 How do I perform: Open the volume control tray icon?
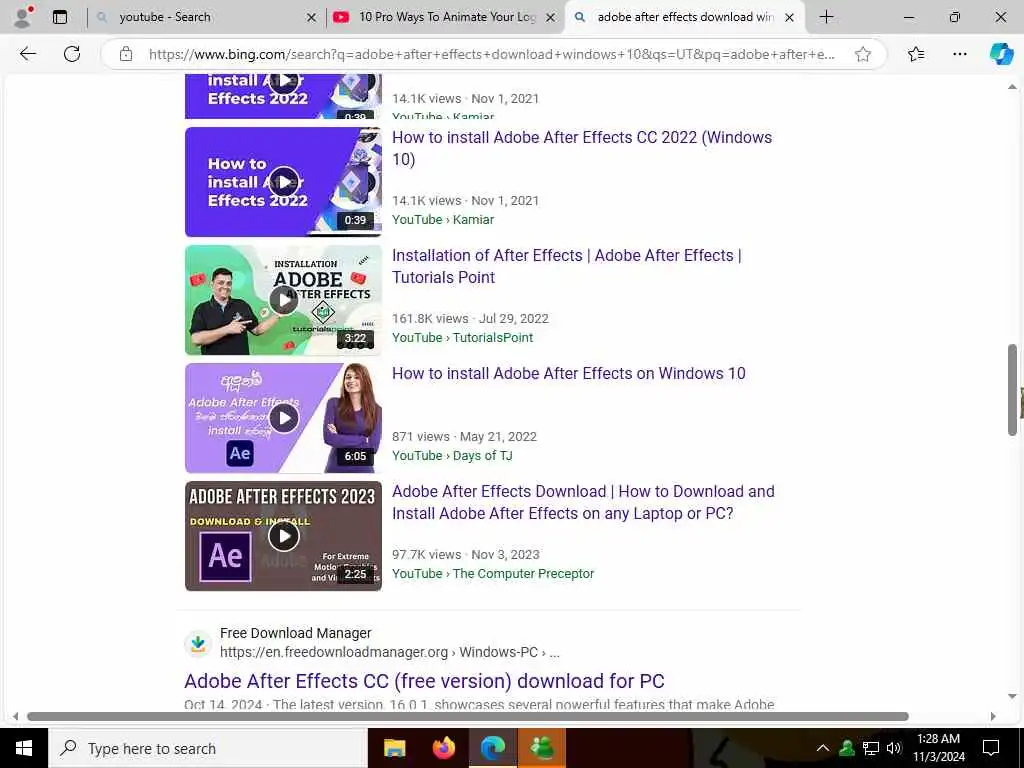[x=894, y=748]
